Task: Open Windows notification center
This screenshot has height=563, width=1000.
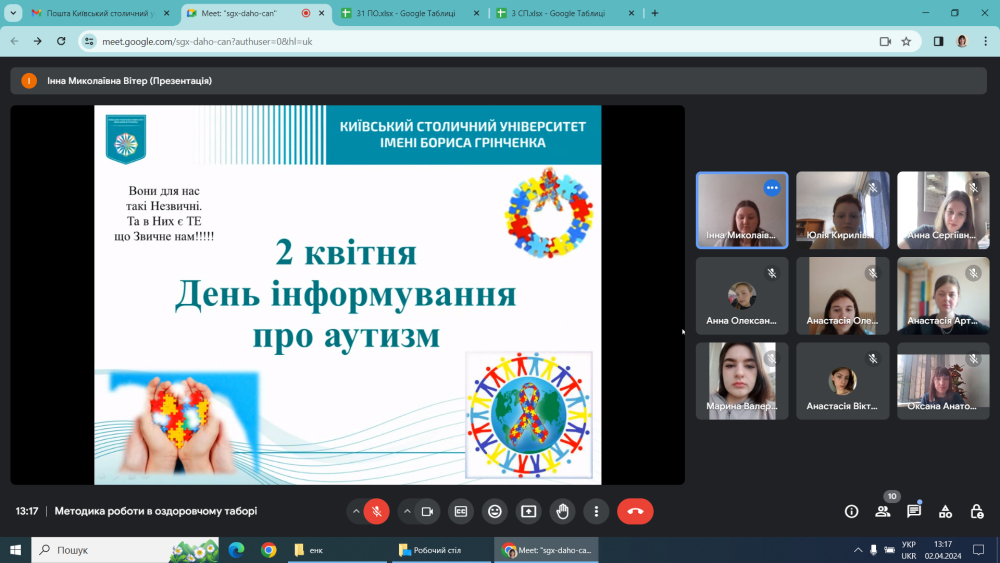Action: click(x=979, y=550)
